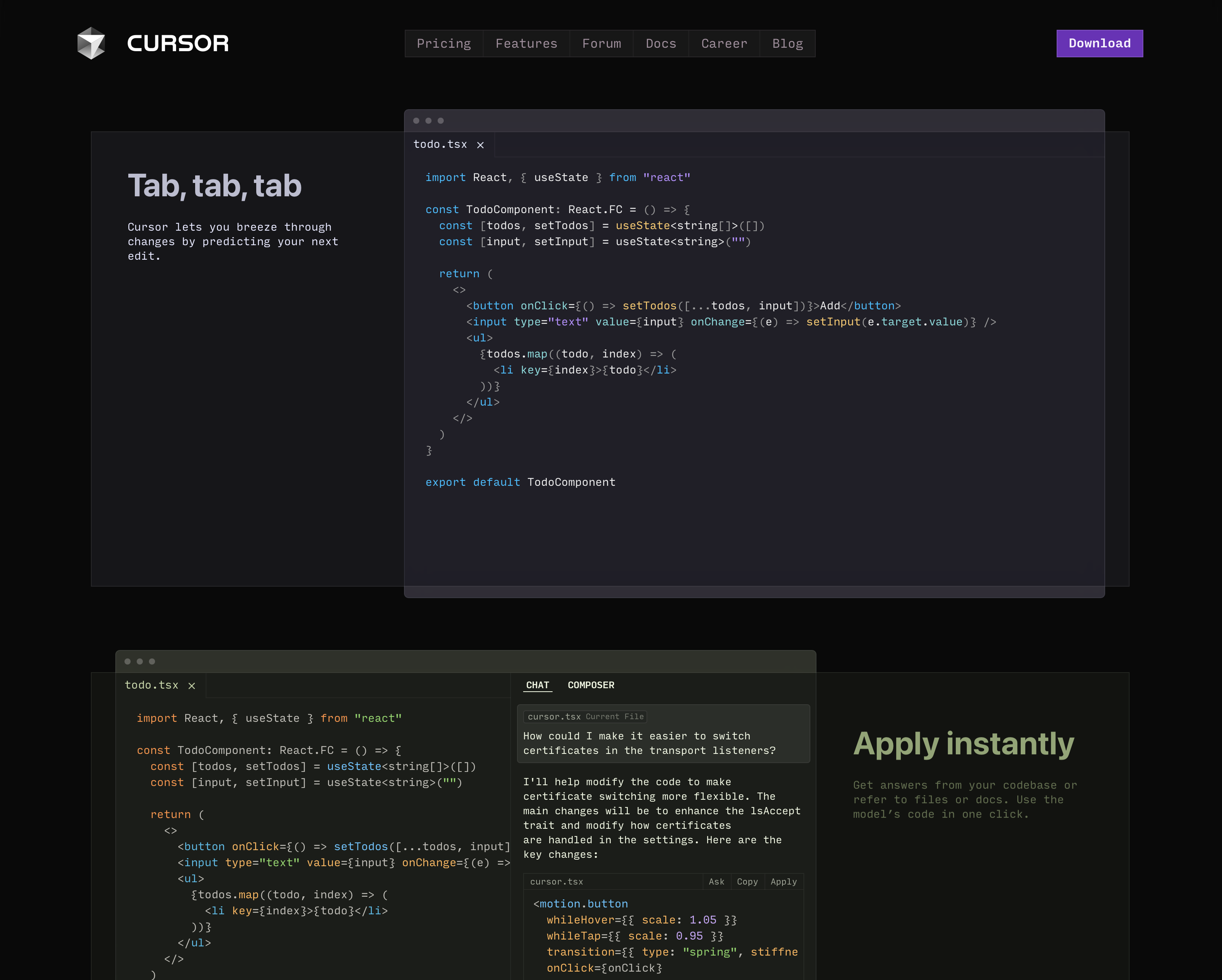
Task: Go to the Forum link
Action: coord(601,44)
